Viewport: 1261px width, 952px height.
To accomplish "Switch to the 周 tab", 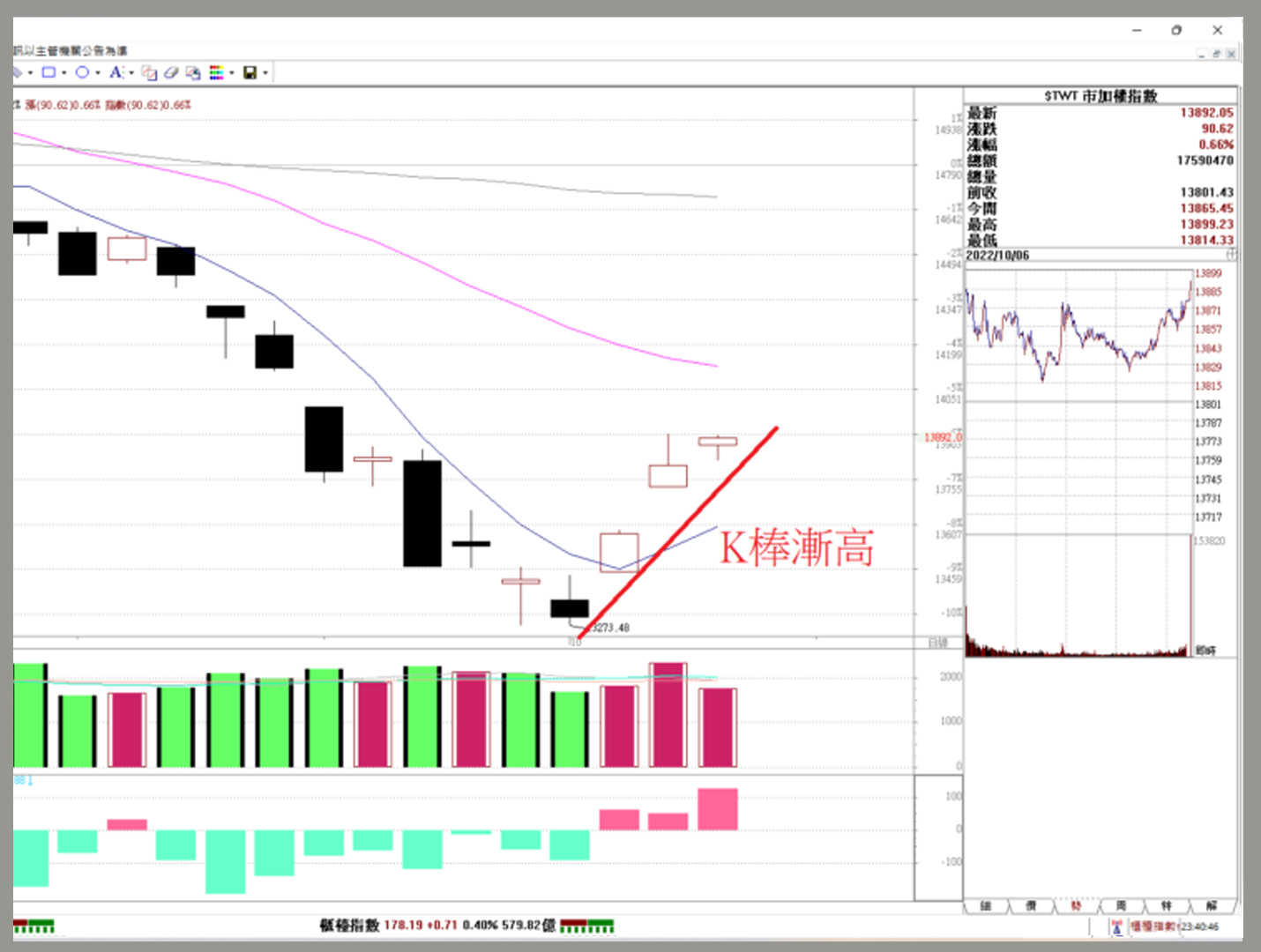I will (1121, 906).
